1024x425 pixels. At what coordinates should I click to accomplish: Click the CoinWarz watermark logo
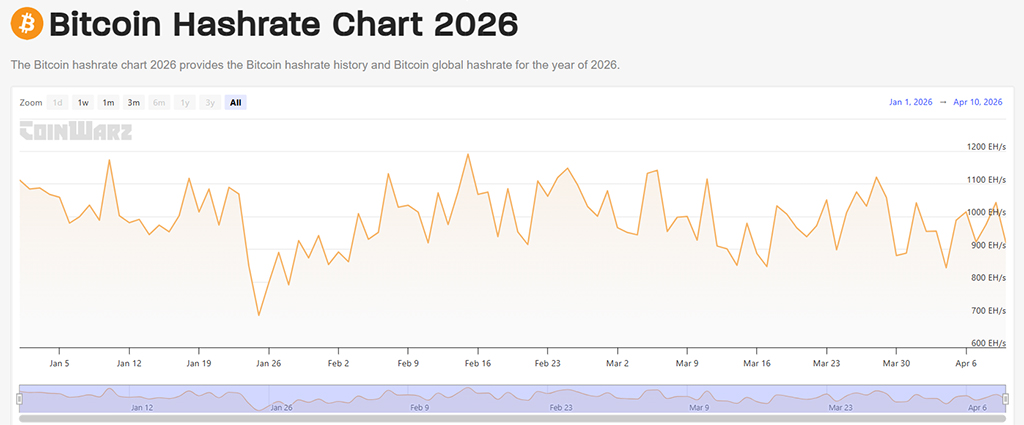[x=76, y=131]
